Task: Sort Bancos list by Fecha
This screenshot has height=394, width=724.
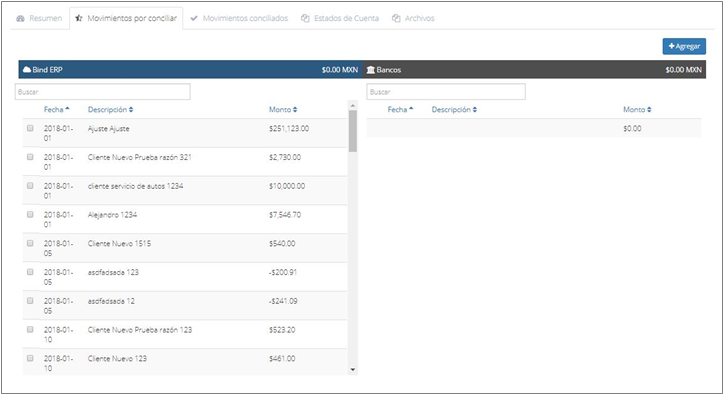Action: pyautogui.click(x=400, y=109)
